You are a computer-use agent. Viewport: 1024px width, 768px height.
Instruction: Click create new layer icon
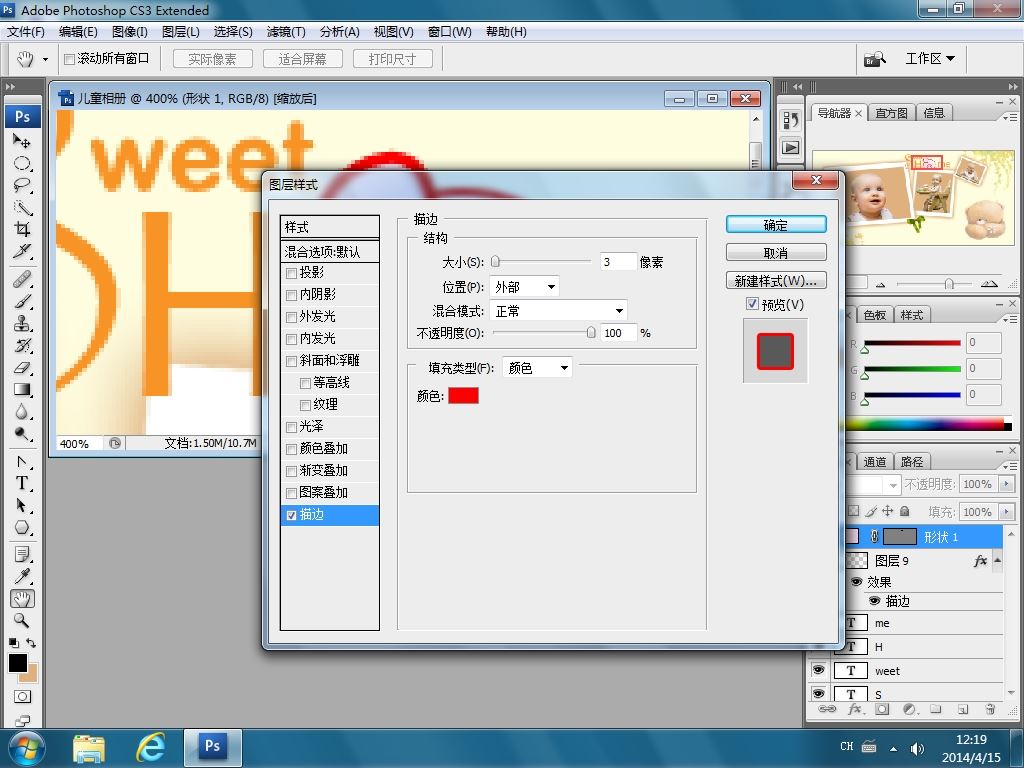(963, 709)
